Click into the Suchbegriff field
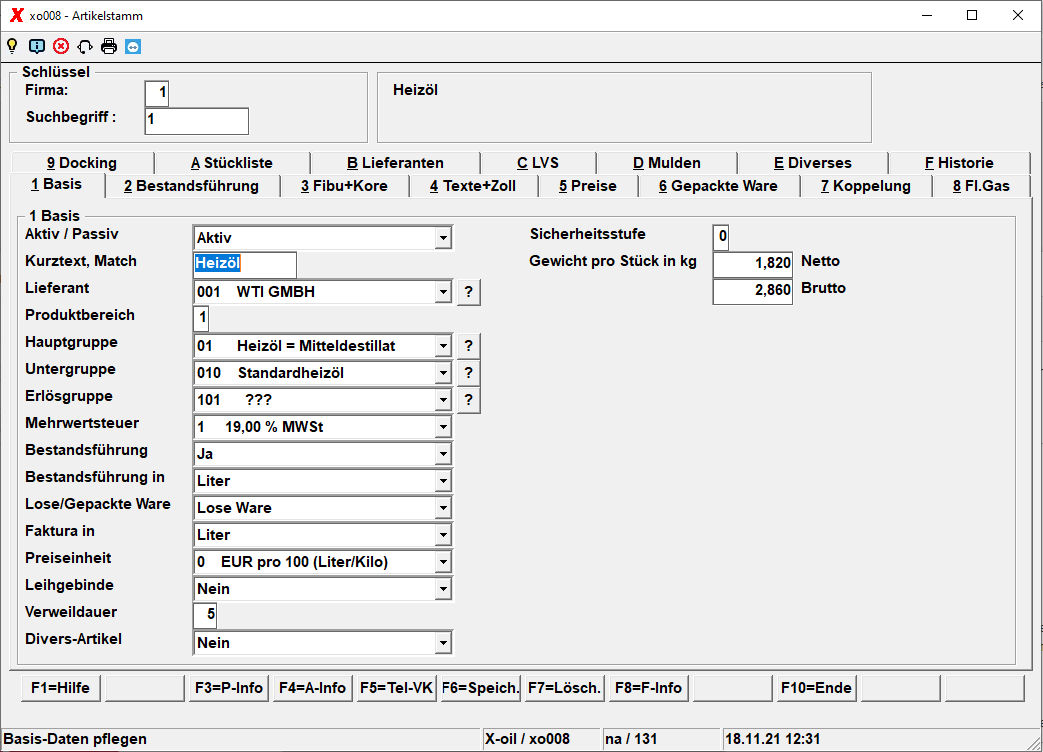This screenshot has height=752, width=1043. click(x=197, y=121)
